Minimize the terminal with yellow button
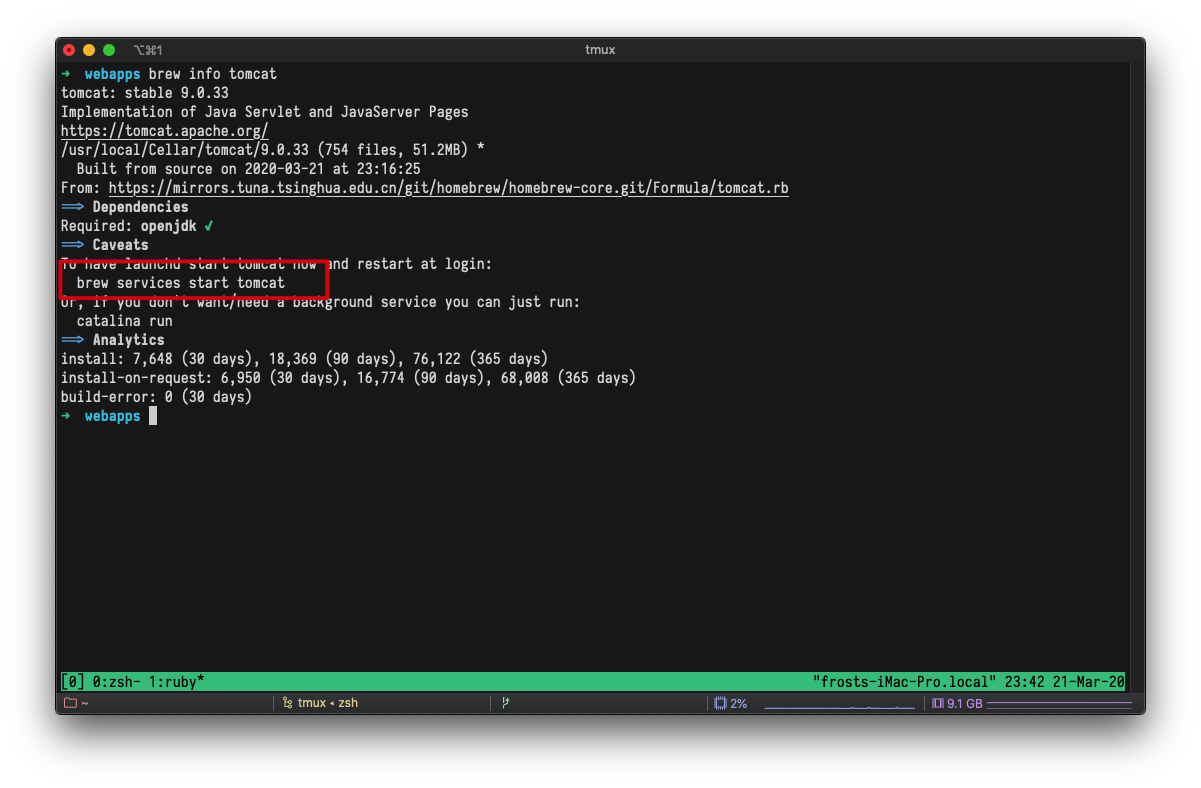 [89, 49]
